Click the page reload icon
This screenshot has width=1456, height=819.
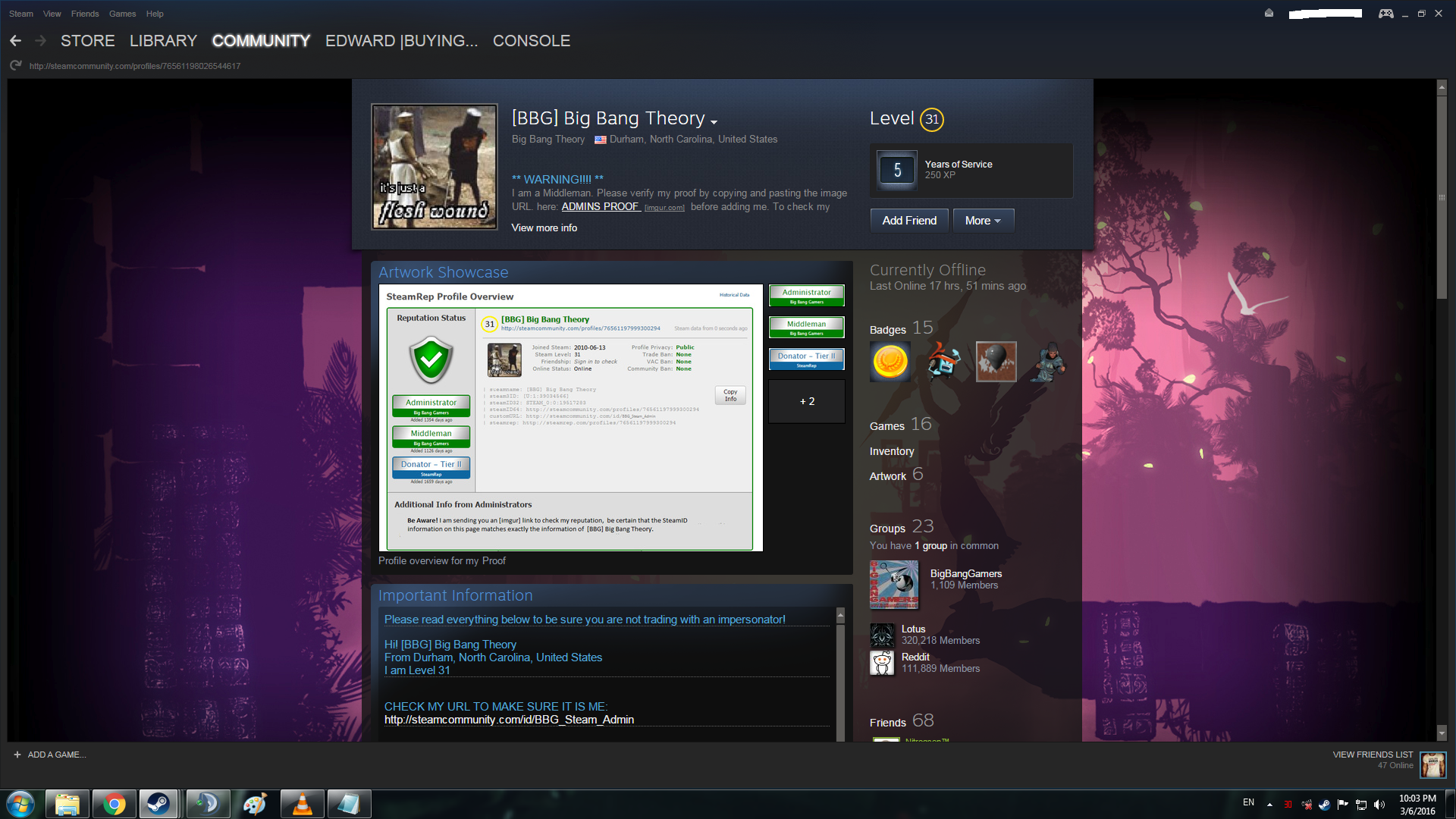coord(15,66)
